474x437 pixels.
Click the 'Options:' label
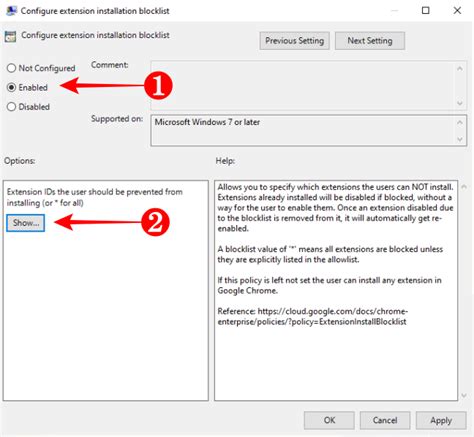point(20,161)
